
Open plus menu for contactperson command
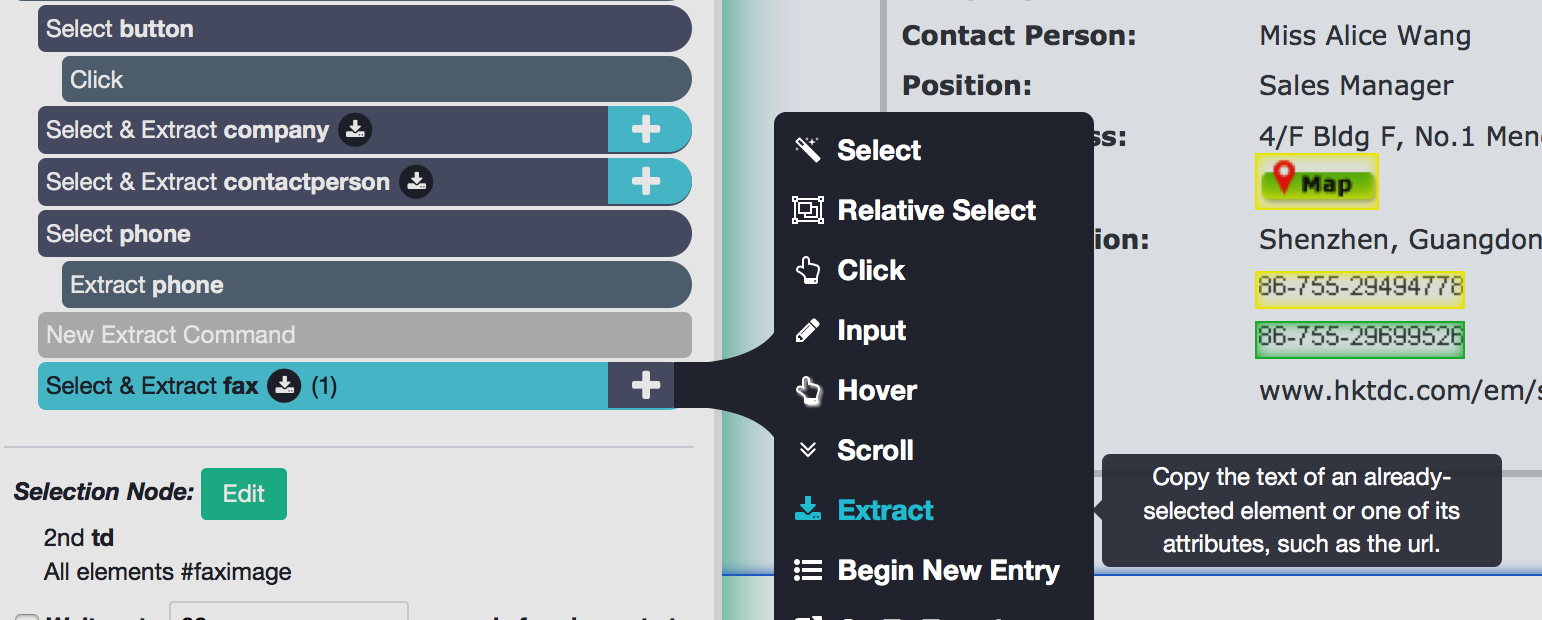pyautogui.click(x=646, y=182)
